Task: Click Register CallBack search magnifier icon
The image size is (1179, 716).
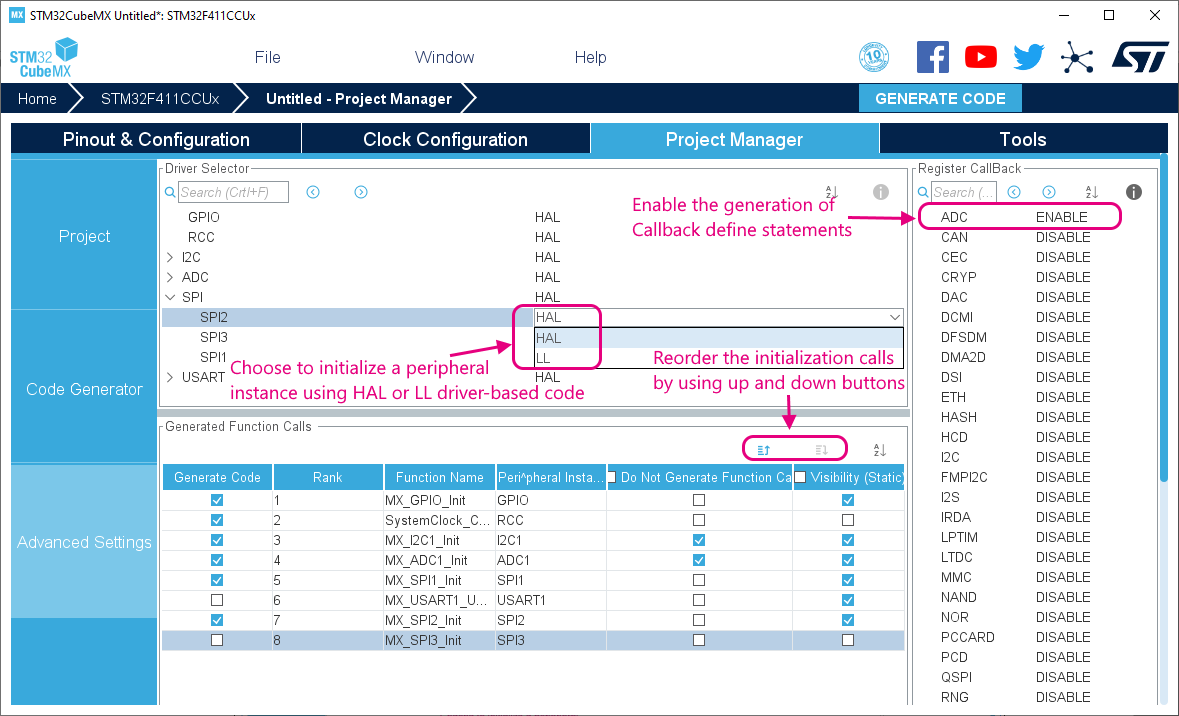Action: (923, 193)
